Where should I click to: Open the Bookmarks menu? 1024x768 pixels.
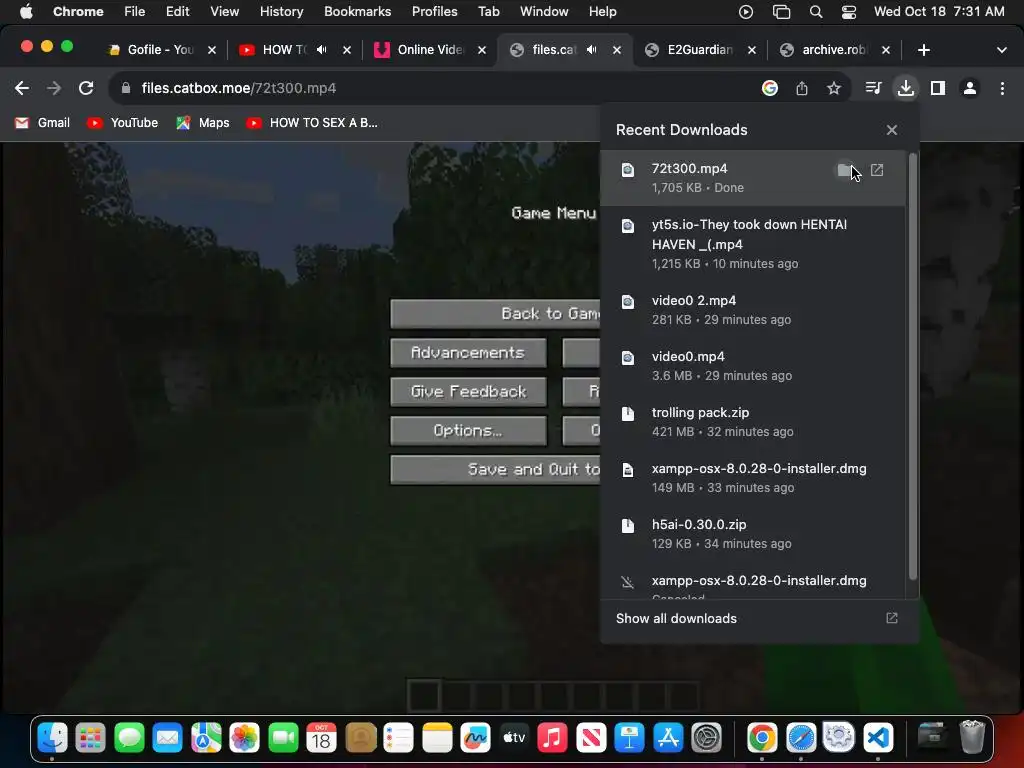coord(357,11)
